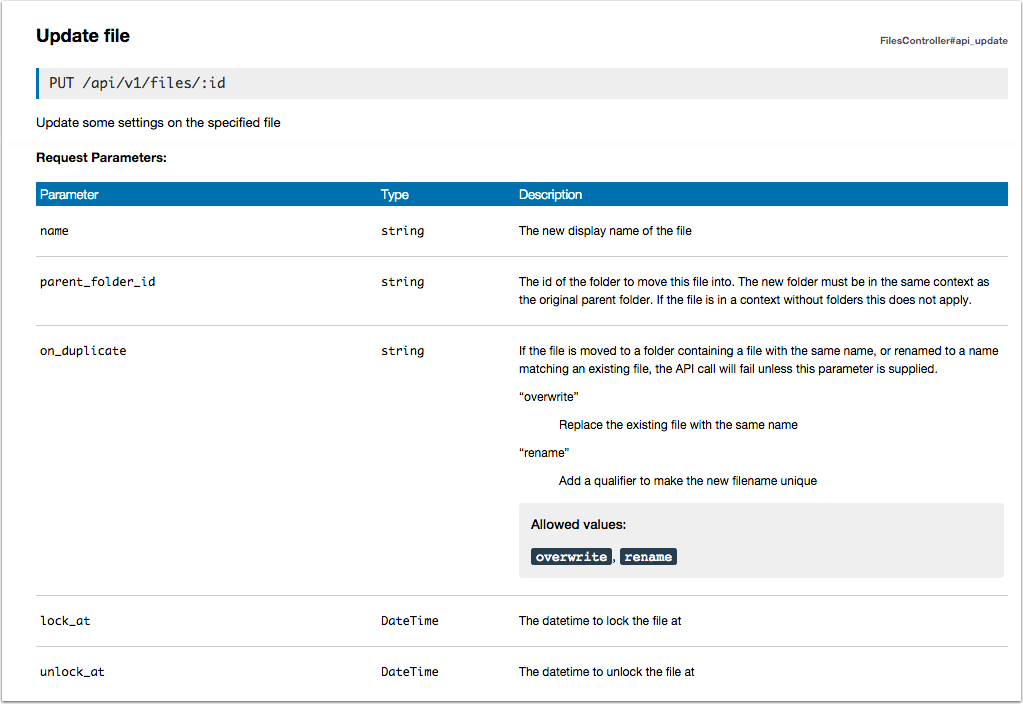Open the FilesController#api_update source link

943,41
